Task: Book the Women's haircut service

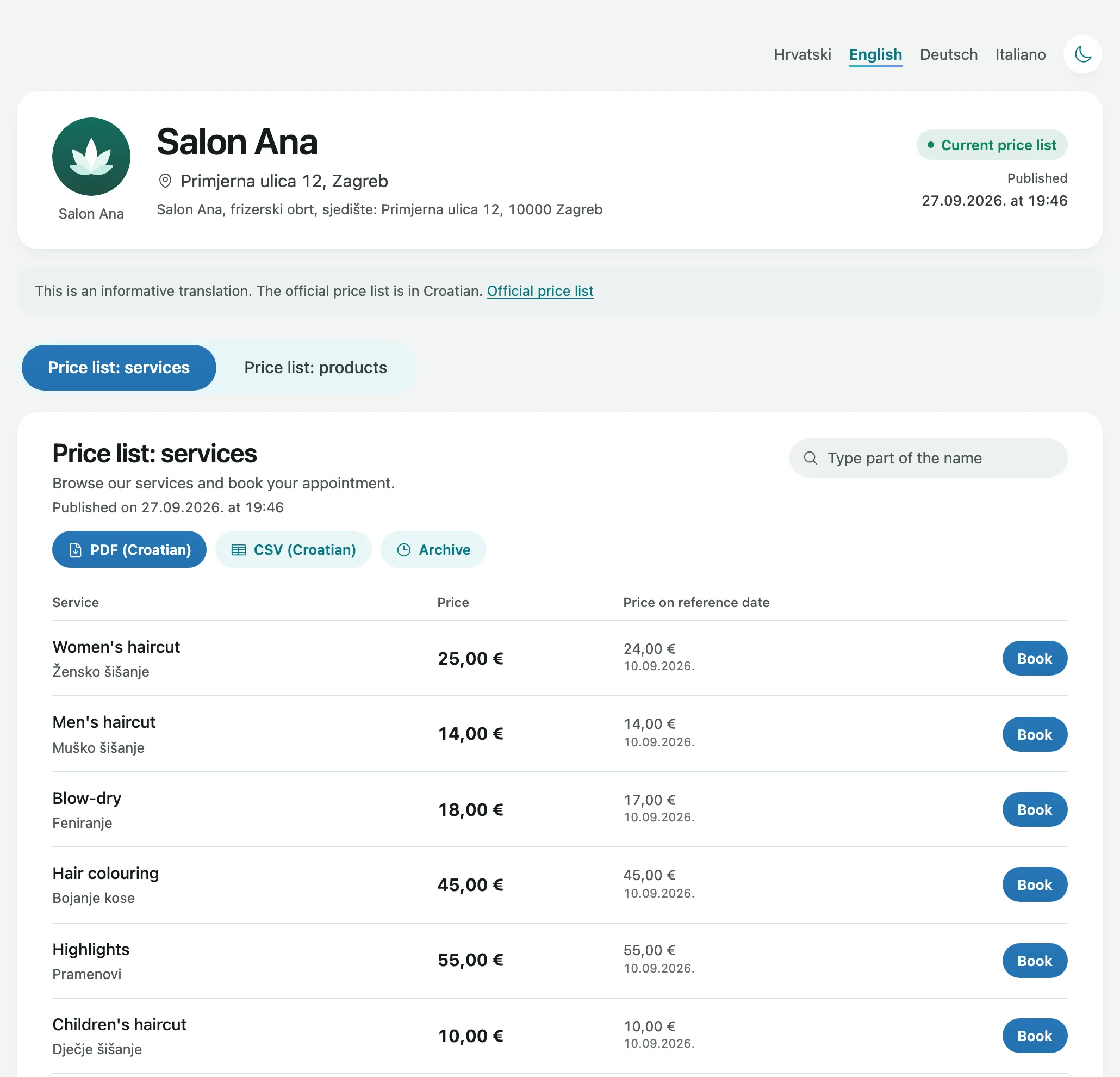Action: [1034, 658]
